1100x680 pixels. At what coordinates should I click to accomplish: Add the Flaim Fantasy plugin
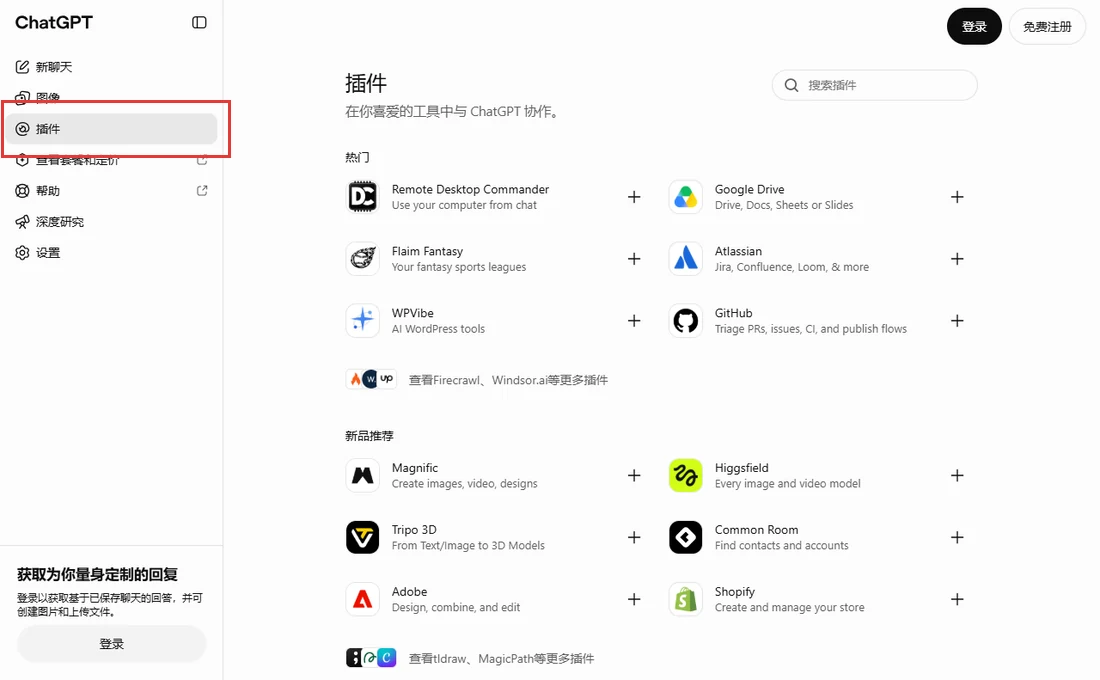tap(634, 258)
